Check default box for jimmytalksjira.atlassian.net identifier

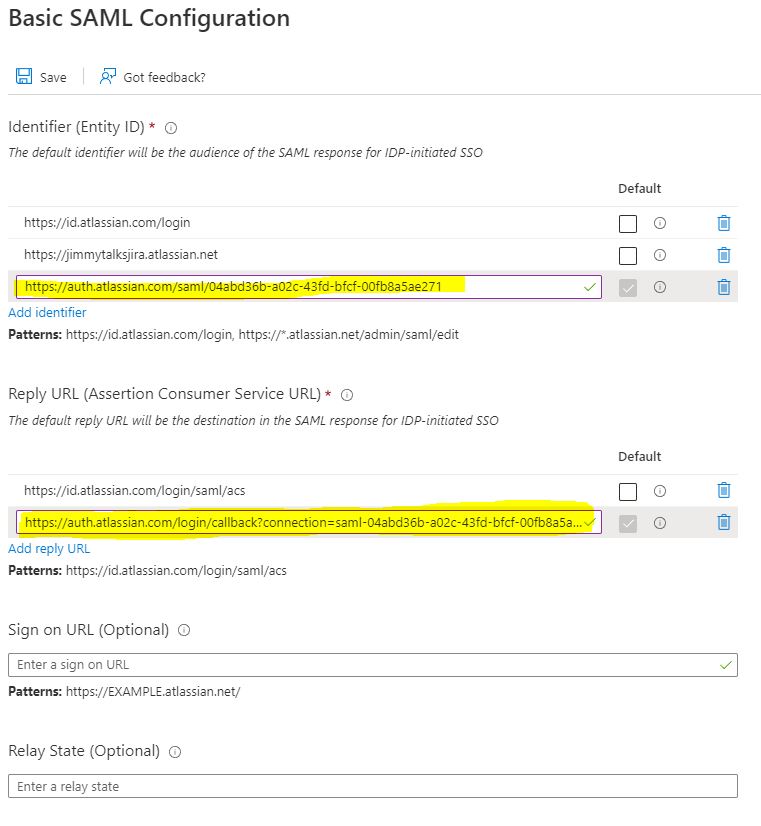click(x=628, y=255)
